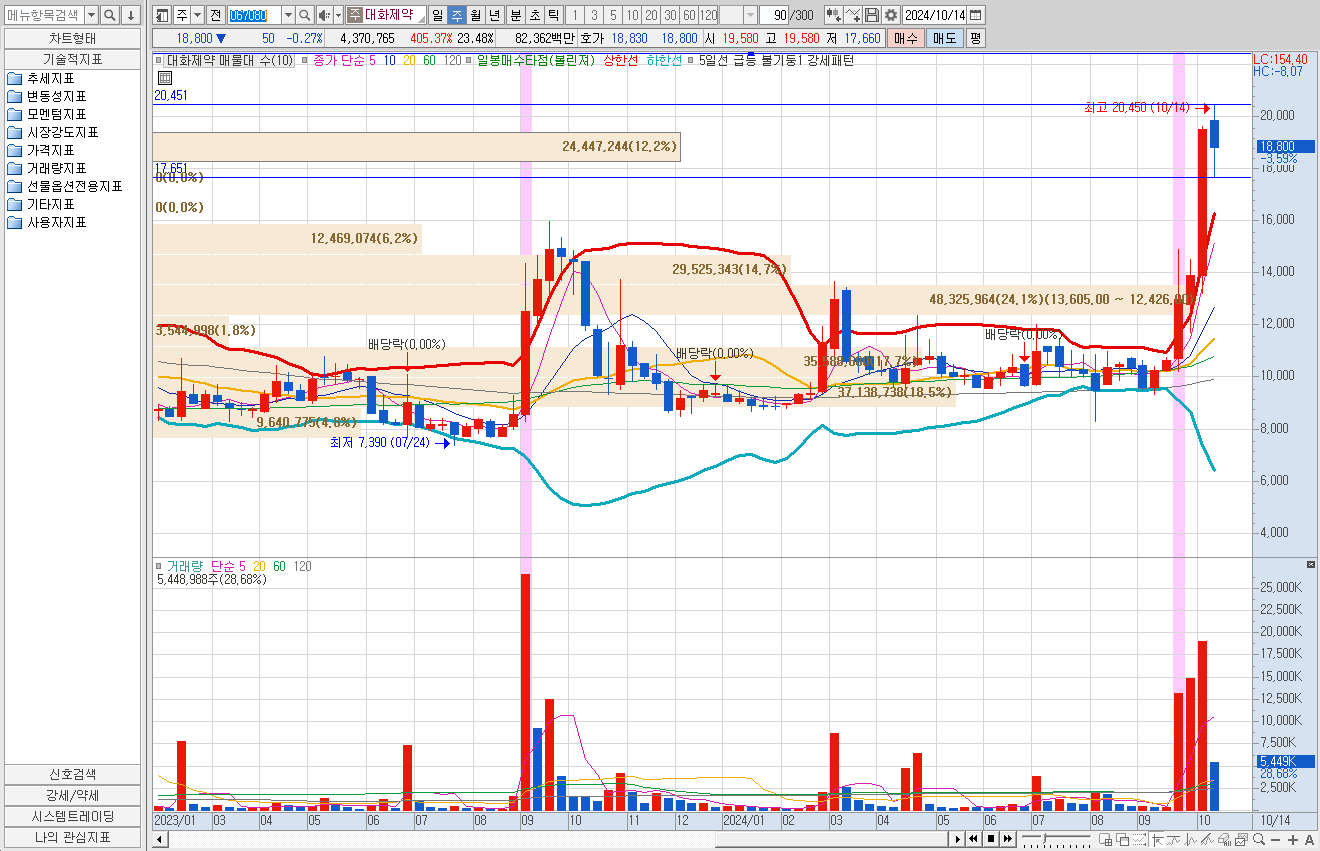This screenshot has width=1320, height=851.
Task: Open the small grid table icon on chart
Action: (x=165, y=77)
